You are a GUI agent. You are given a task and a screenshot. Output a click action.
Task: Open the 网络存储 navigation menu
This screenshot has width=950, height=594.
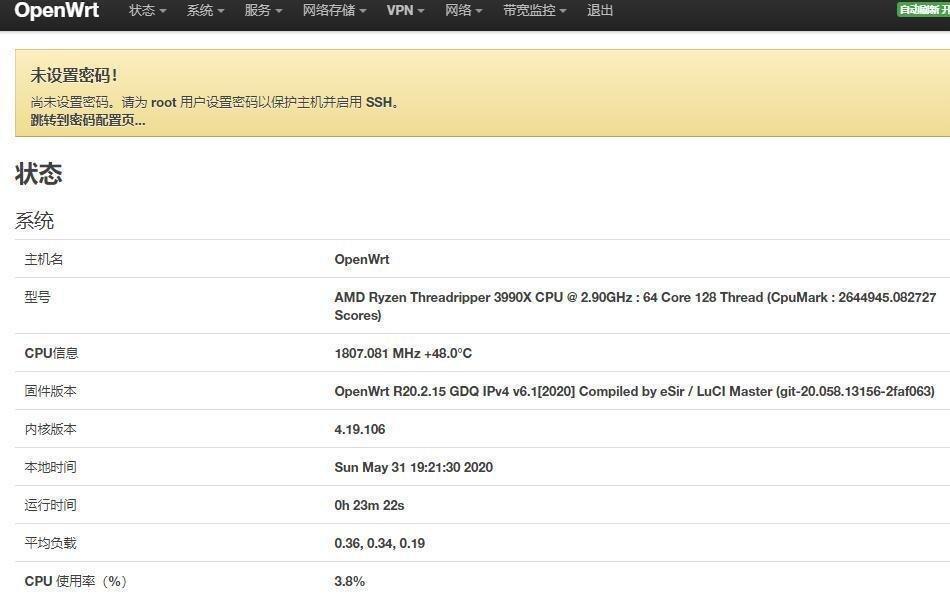[x=334, y=10]
